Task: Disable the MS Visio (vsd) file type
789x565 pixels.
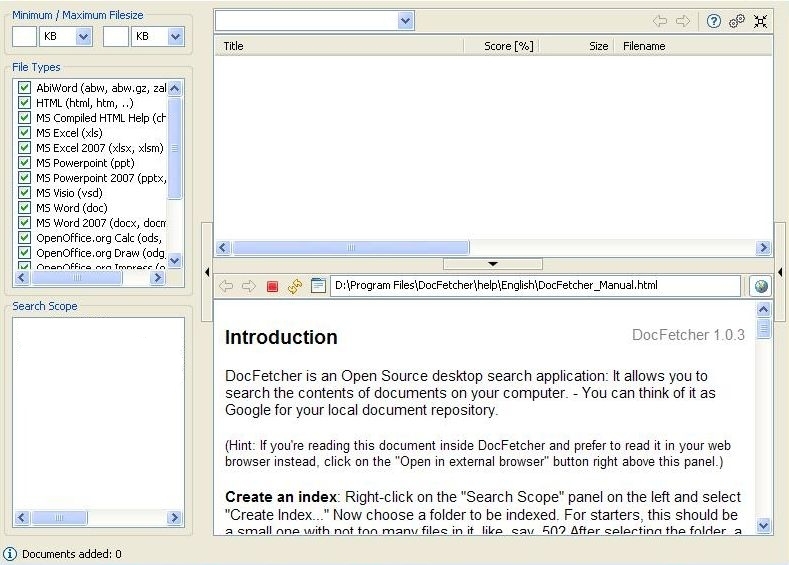Action: tap(25, 193)
